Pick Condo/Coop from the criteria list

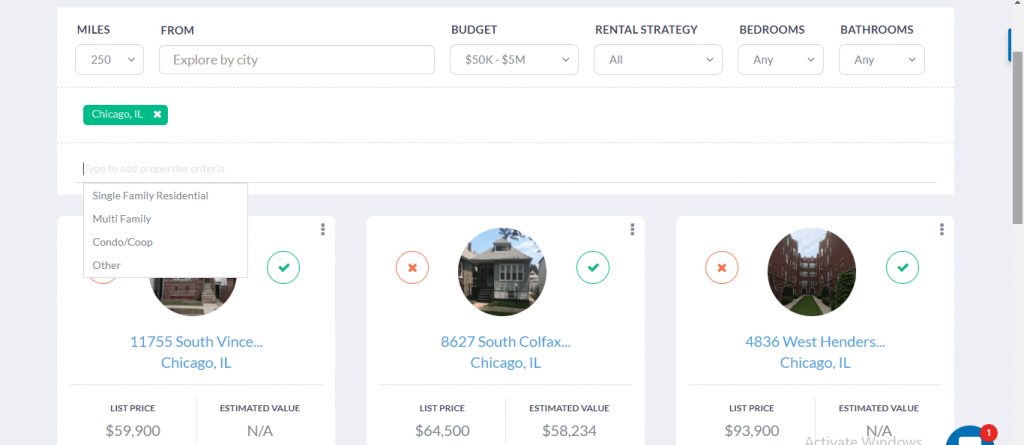click(x=122, y=242)
